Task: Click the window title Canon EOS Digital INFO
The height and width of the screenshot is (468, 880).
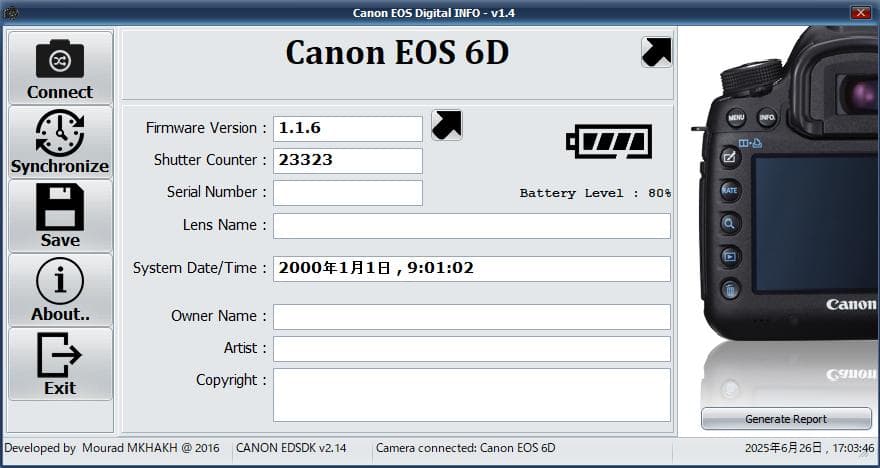Action: pos(434,12)
